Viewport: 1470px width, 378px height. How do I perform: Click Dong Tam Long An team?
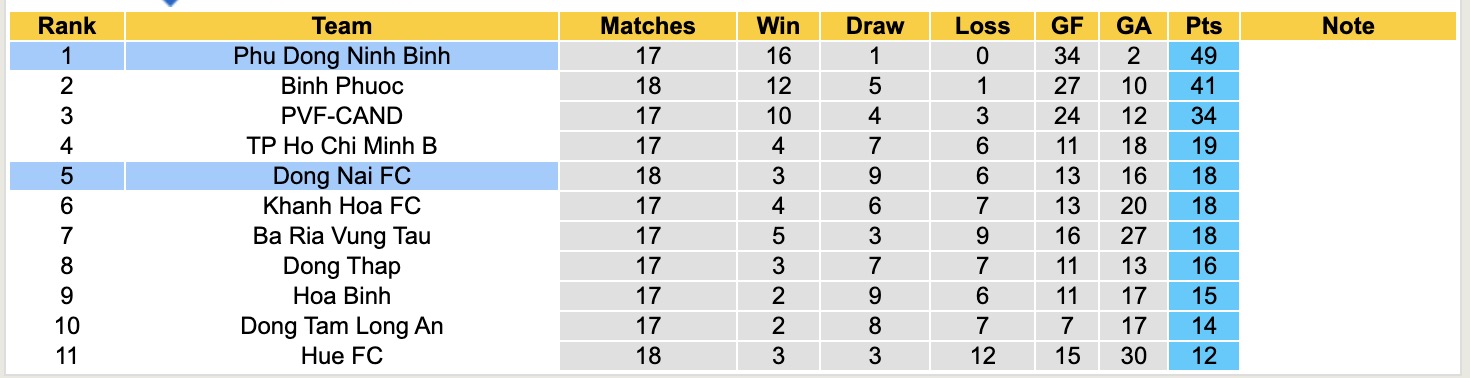(x=342, y=326)
